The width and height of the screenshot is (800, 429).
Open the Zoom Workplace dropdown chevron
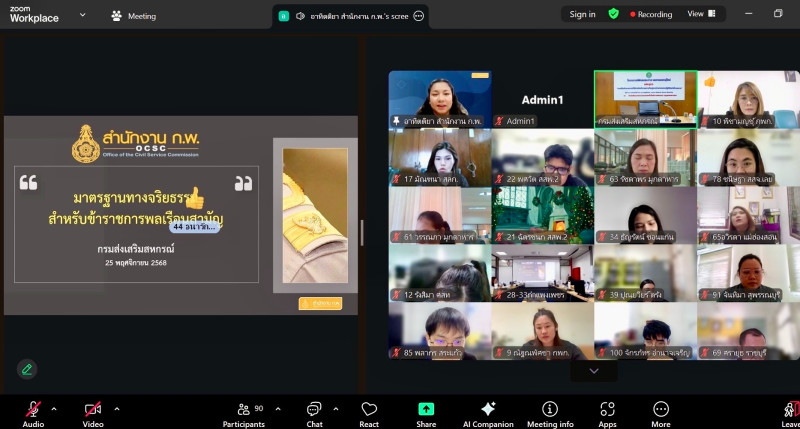(82, 15)
